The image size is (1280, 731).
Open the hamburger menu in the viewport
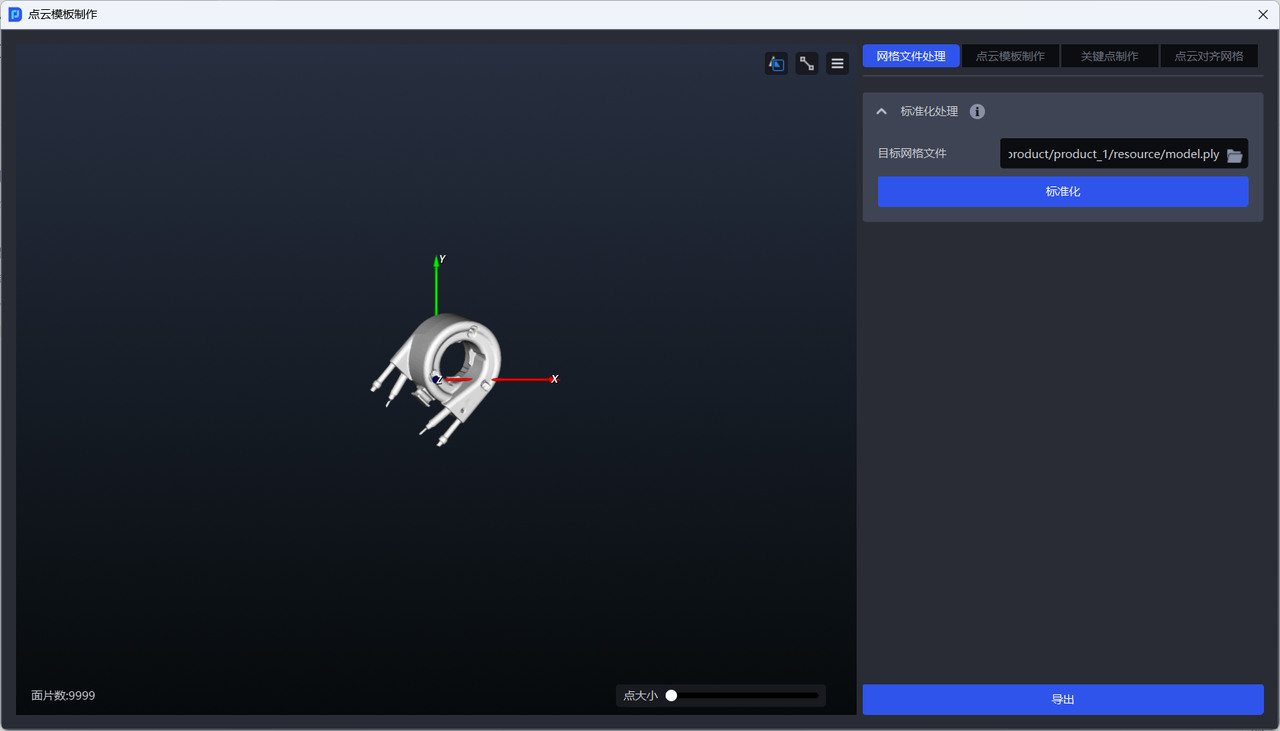point(838,64)
